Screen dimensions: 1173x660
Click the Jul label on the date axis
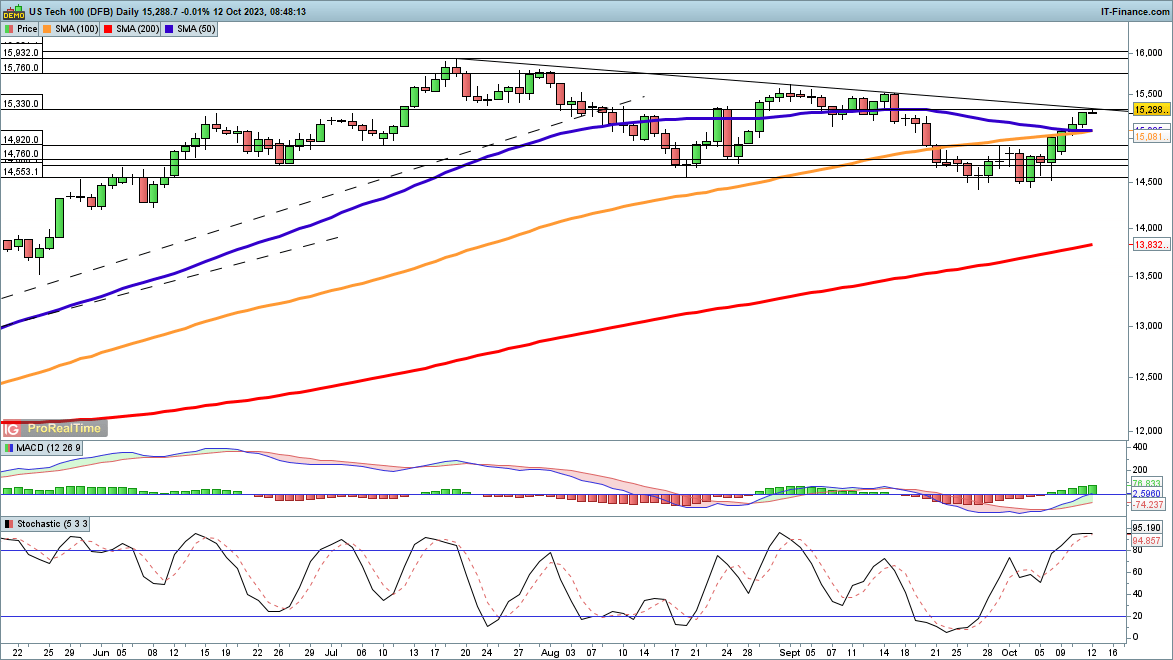[x=331, y=653]
